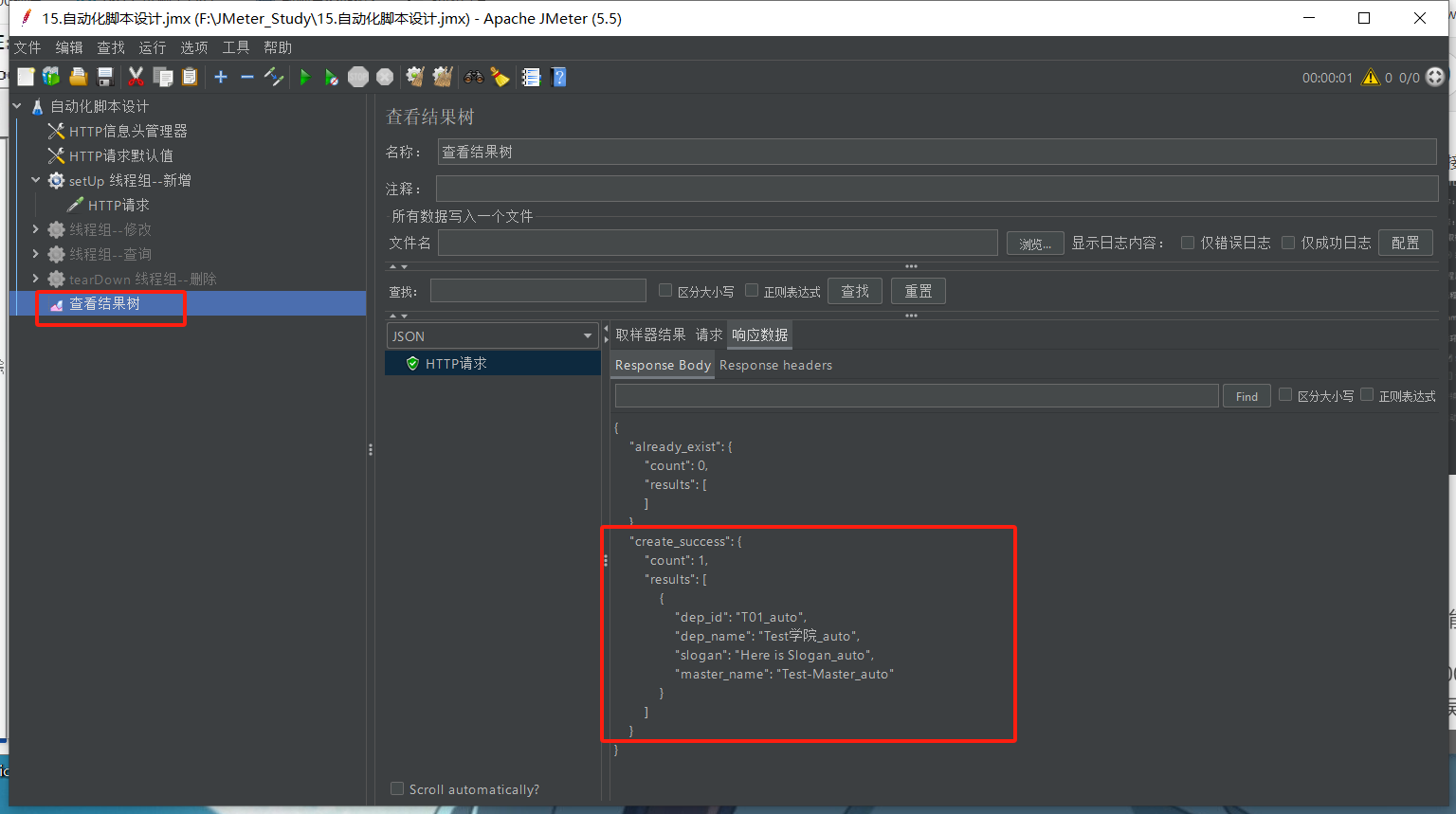Select the setUp 线程组--新增 node
The image size is (1456, 814).
click(x=130, y=180)
